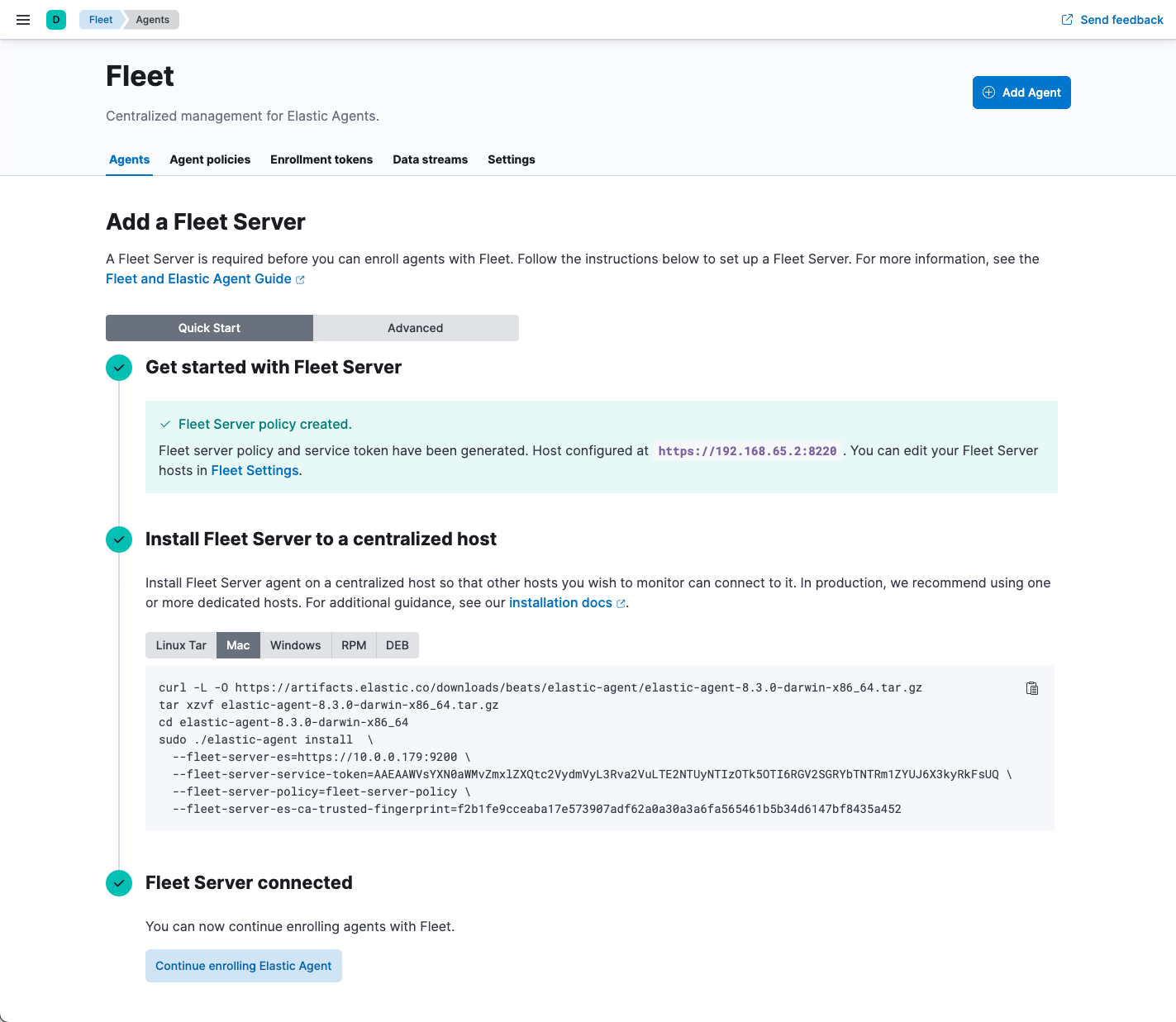Select the Advanced setup mode
Screen dimensions: 1176x1022
416,328
